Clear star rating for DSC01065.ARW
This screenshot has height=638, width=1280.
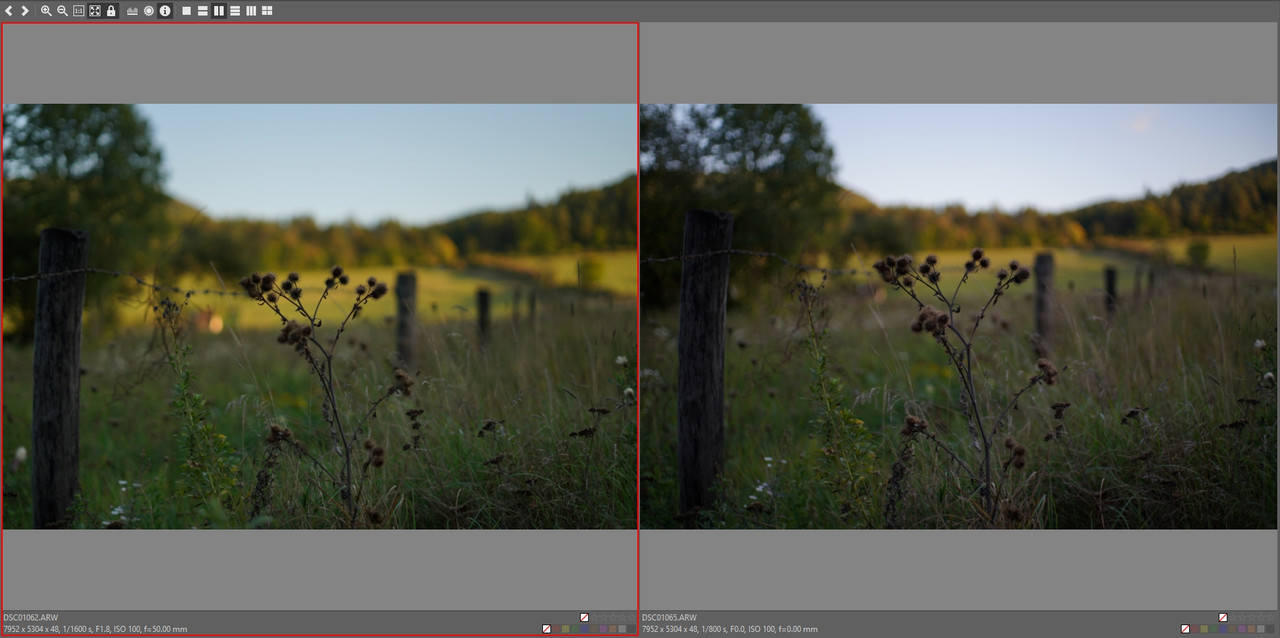(x=1223, y=617)
